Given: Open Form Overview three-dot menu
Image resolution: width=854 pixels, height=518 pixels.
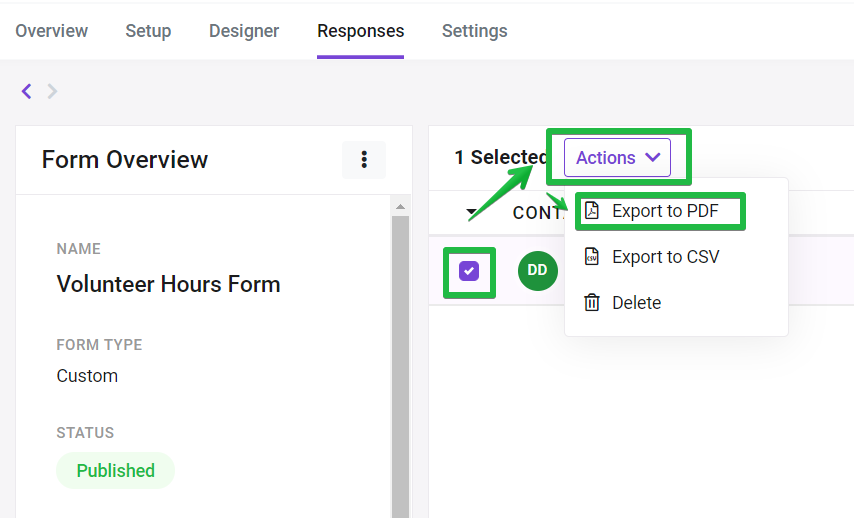Looking at the screenshot, I should pyautogui.click(x=364, y=160).
